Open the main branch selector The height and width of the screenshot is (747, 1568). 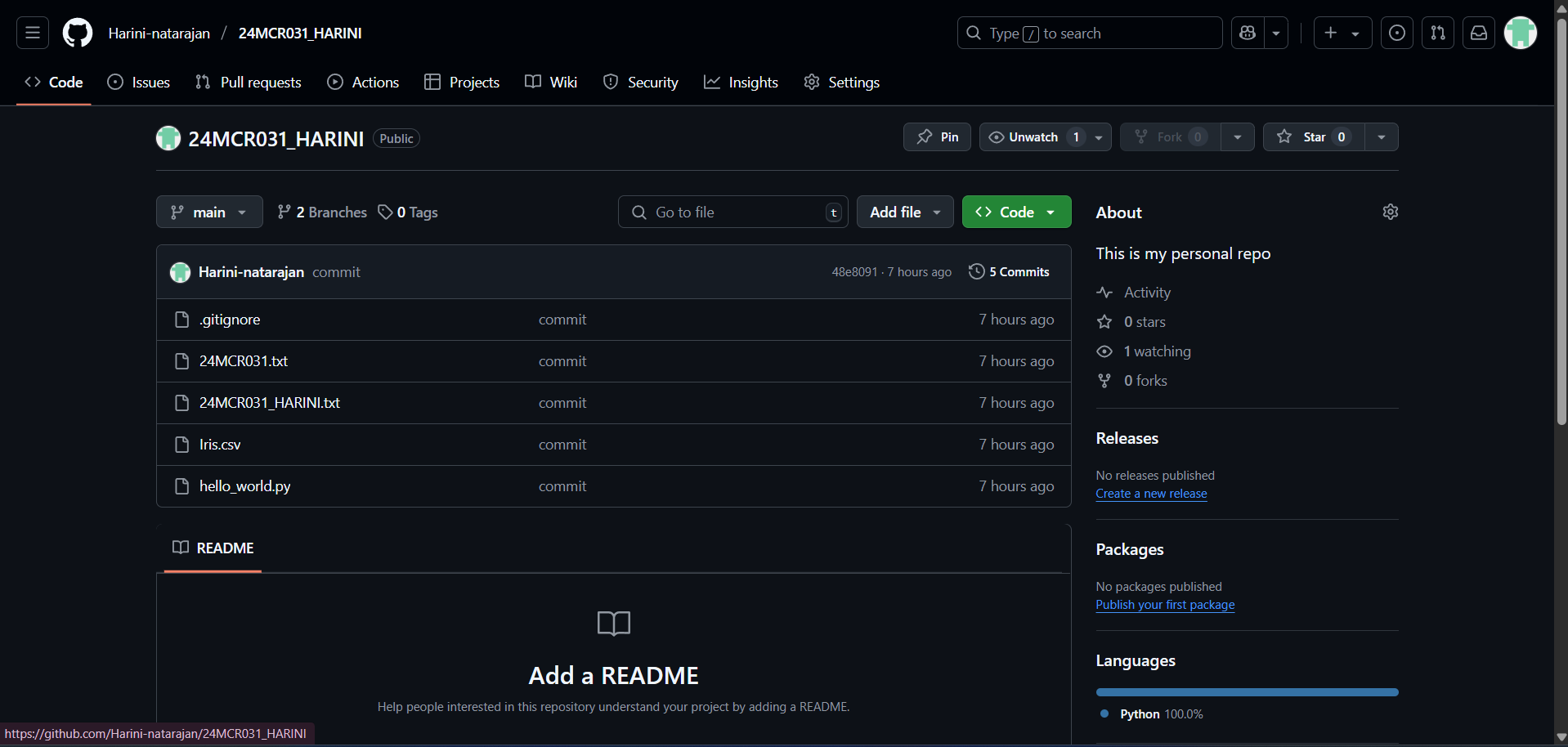[209, 212]
